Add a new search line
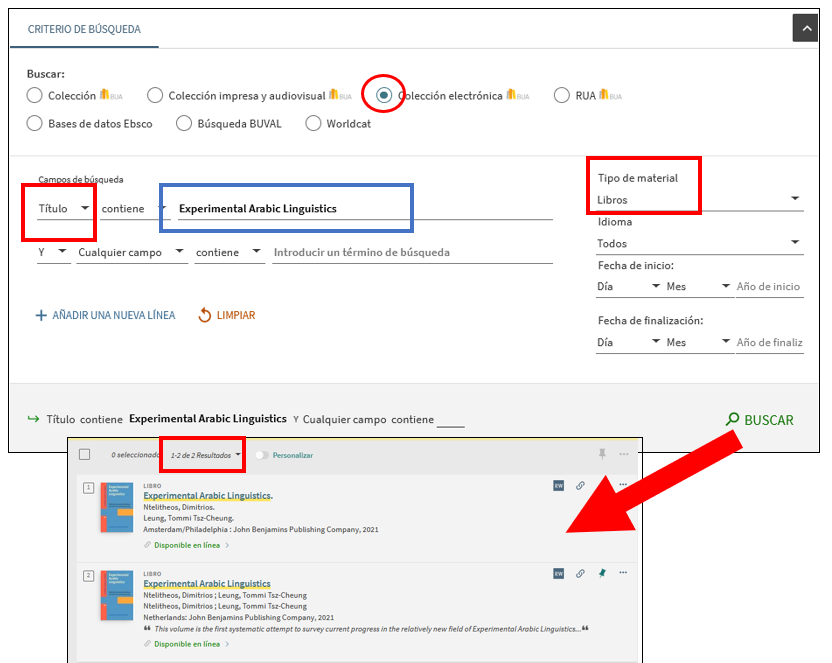 point(105,315)
